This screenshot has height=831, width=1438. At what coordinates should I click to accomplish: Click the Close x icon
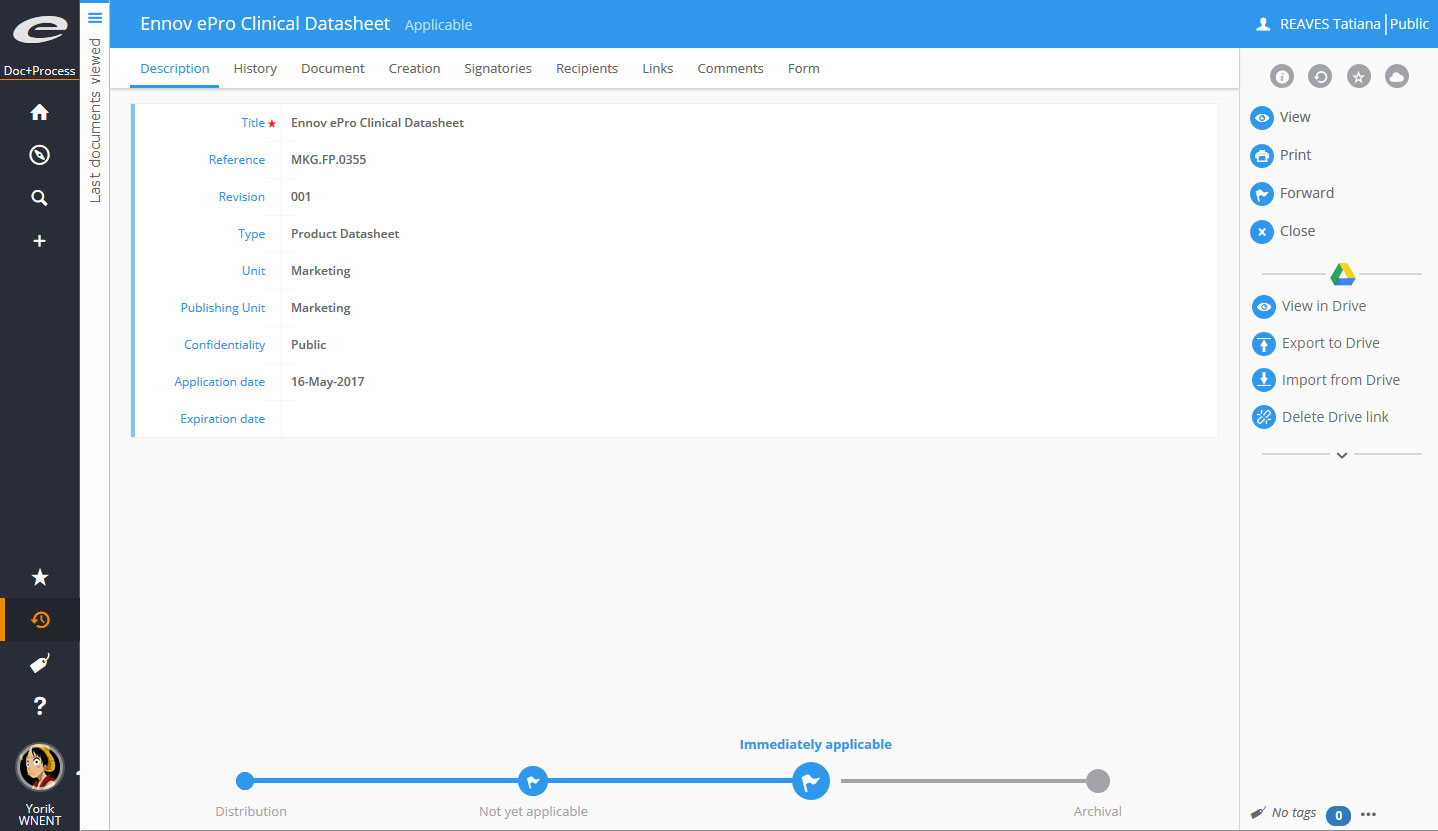pyautogui.click(x=1262, y=232)
